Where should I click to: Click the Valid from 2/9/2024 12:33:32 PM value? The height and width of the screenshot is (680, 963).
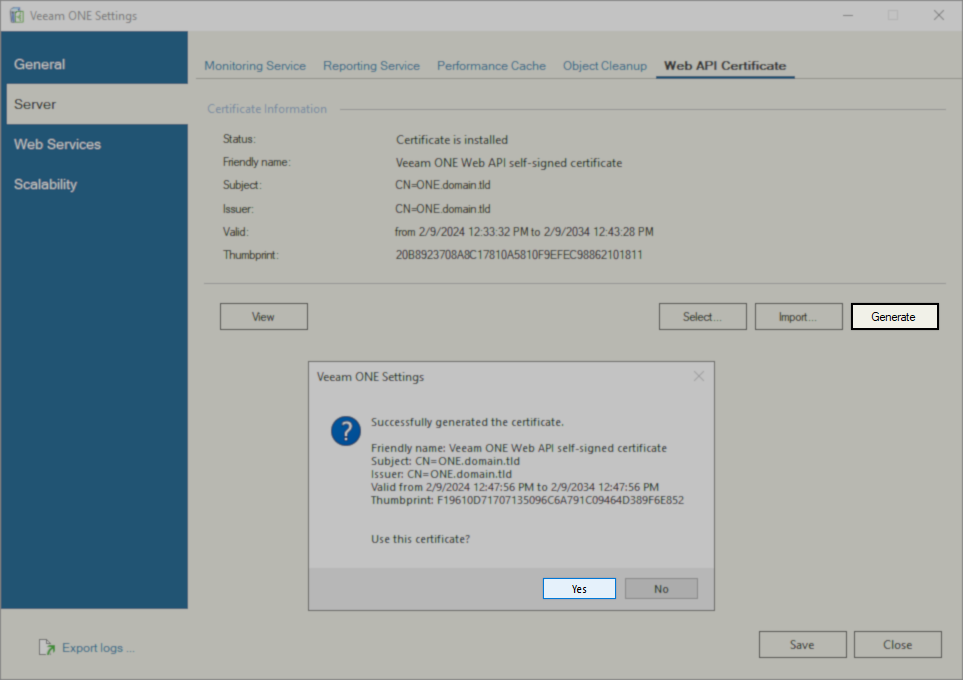tap(524, 232)
